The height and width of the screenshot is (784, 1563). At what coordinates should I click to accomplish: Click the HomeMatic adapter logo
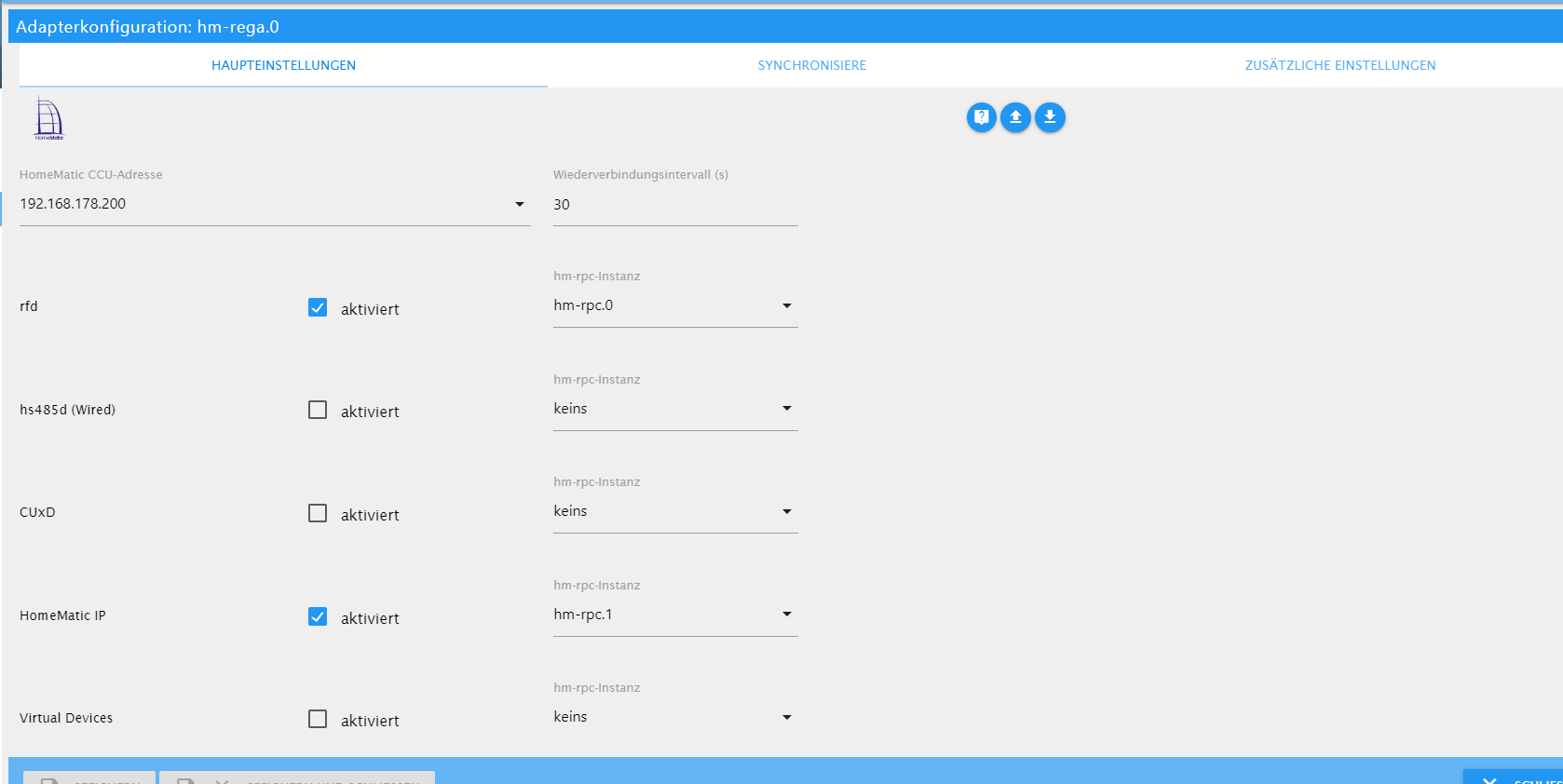point(49,118)
